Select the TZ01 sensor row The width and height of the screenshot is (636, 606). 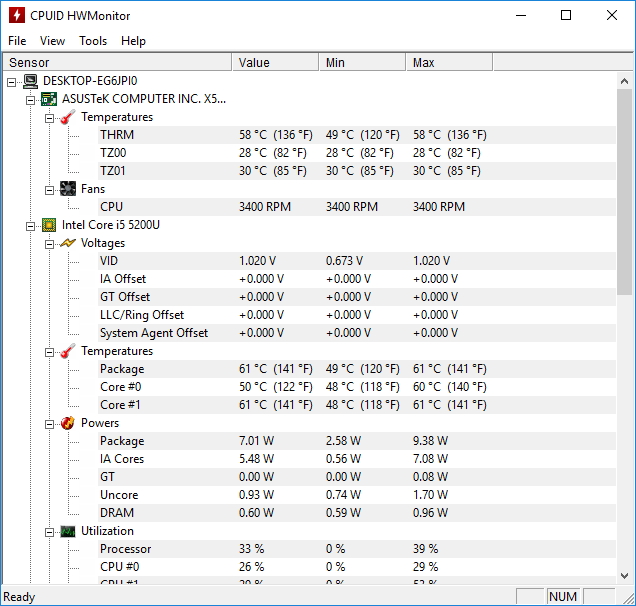[357, 171]
